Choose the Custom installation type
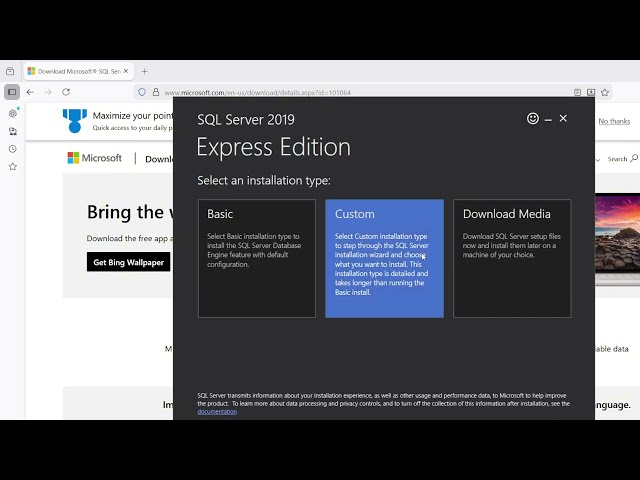The width and height of the screenshot is (640, 480). (x=384, y=258)
